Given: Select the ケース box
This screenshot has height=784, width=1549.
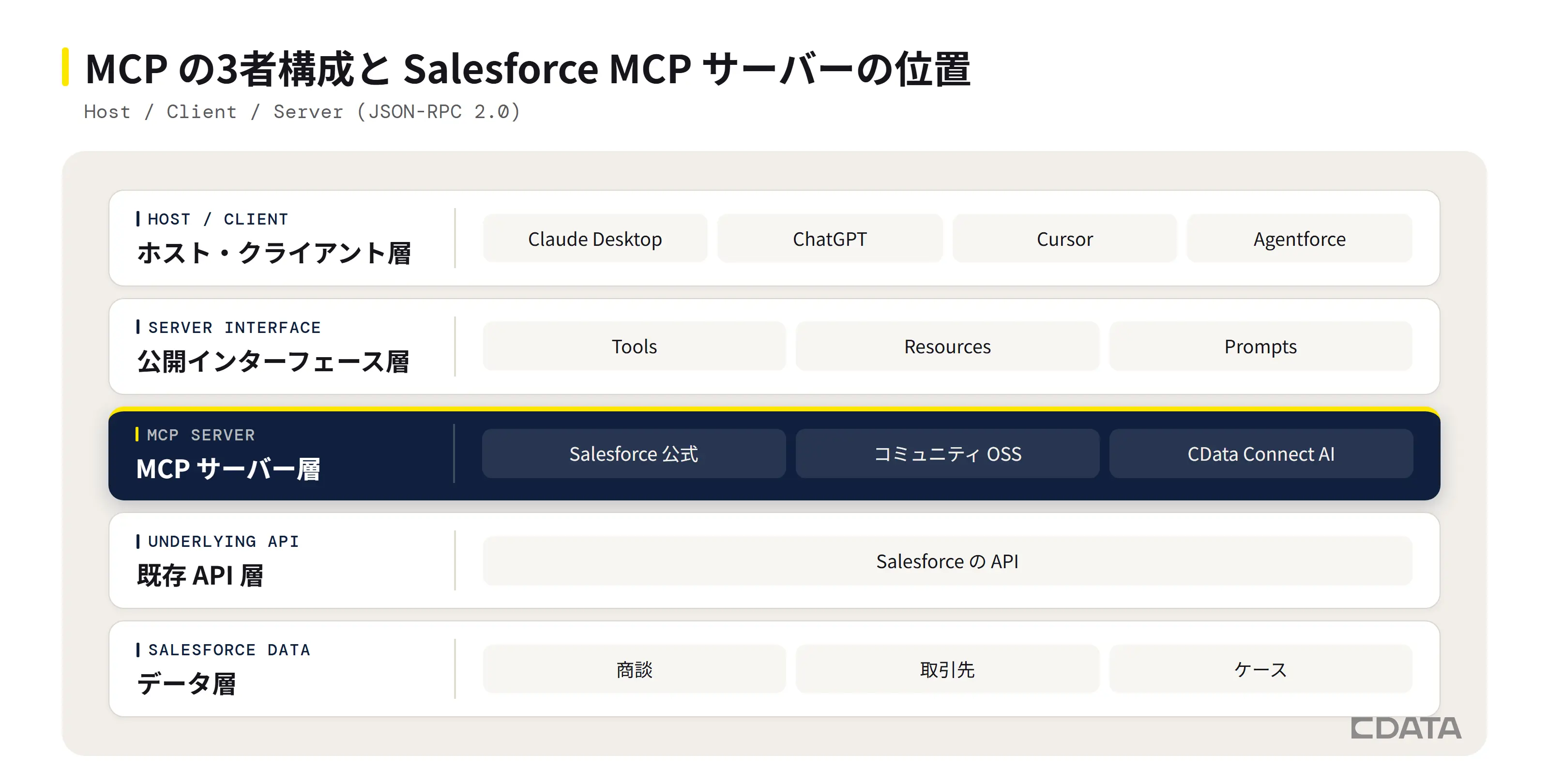Looking at the screenshot, I should click(1260, 668).
